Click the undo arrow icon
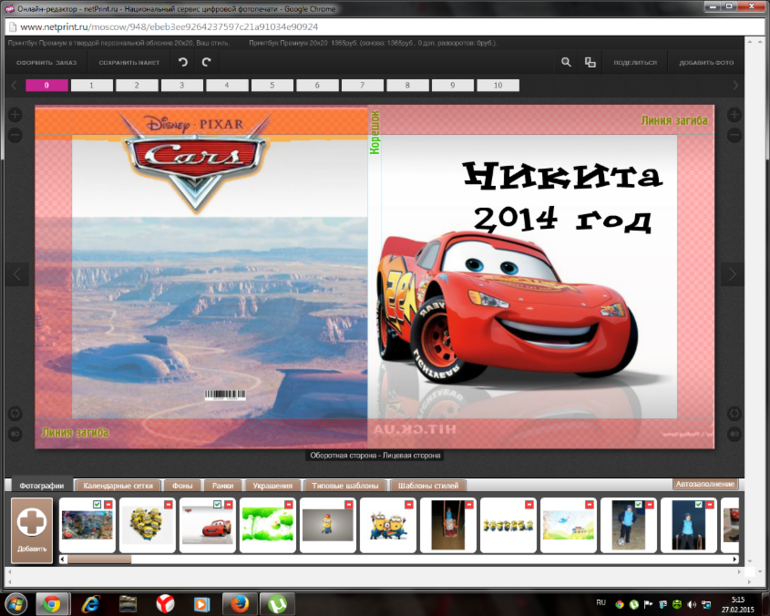Screen dimensions: 770x616 182,62
